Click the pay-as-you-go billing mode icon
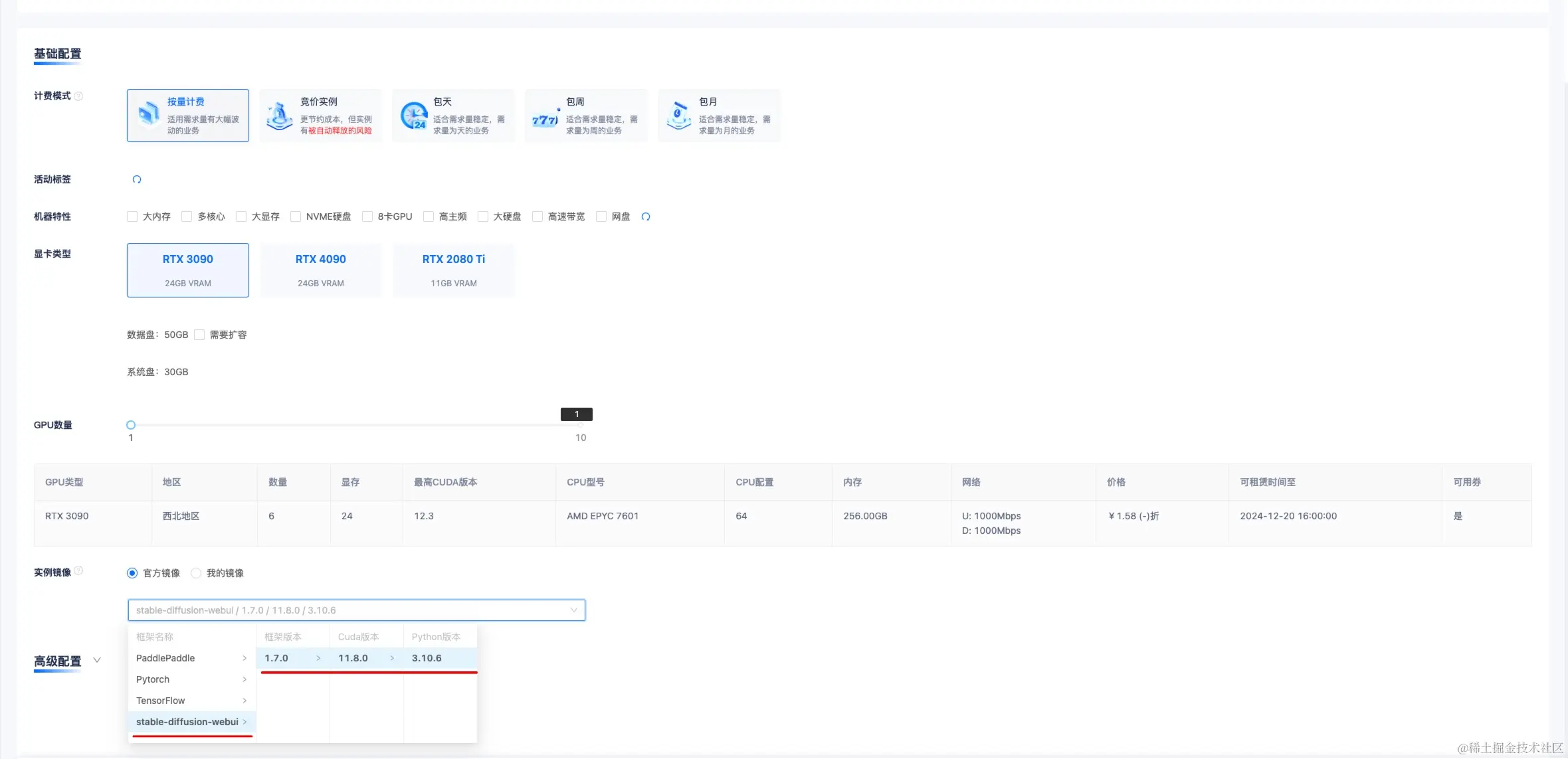The width and height of the screenshot is (1568, 759). click(x=149, y=114)
